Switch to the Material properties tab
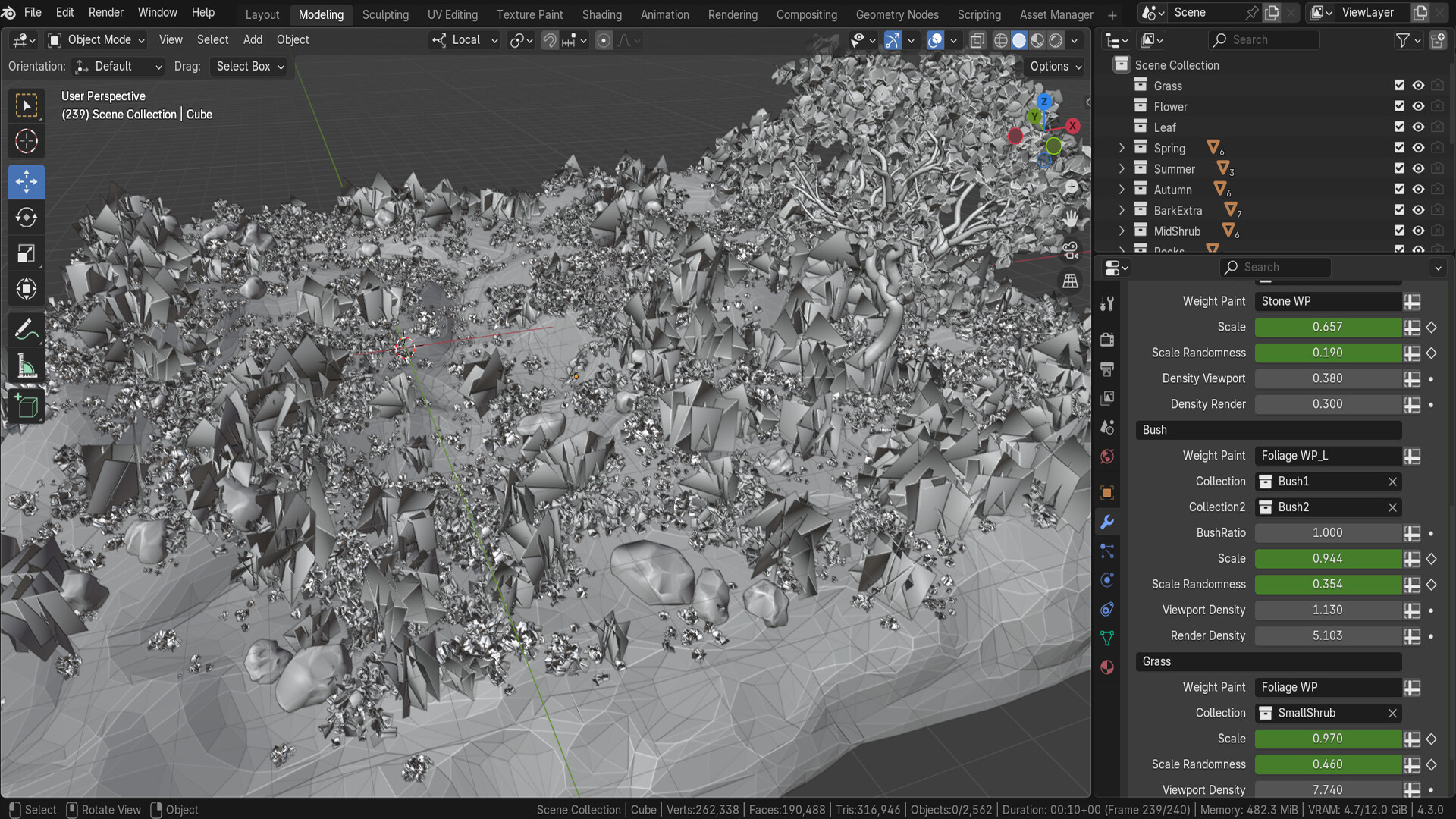The height and width of the screenshot is (819, 1456). point(1107,667)
